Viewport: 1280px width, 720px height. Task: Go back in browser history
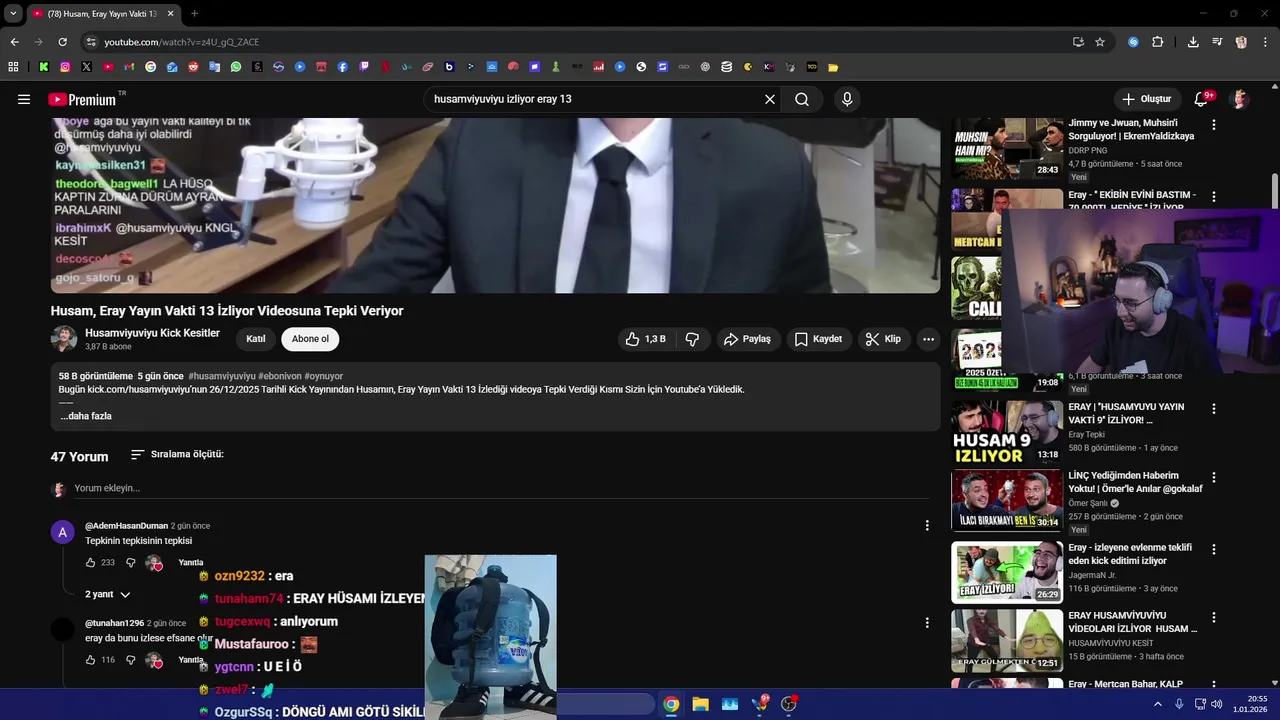point(14,42)
